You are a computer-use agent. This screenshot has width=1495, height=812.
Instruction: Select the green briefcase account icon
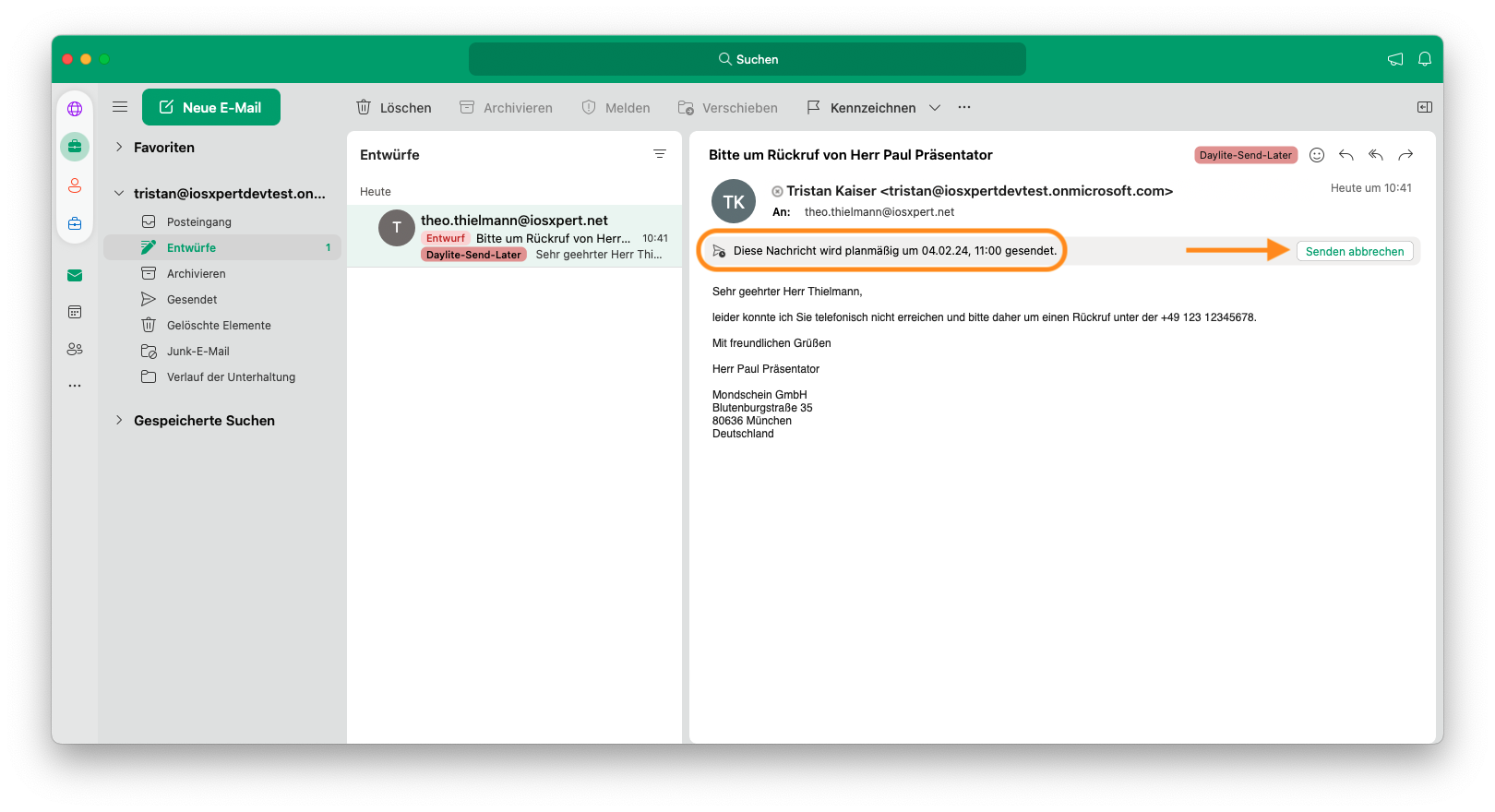click(75, 147)
